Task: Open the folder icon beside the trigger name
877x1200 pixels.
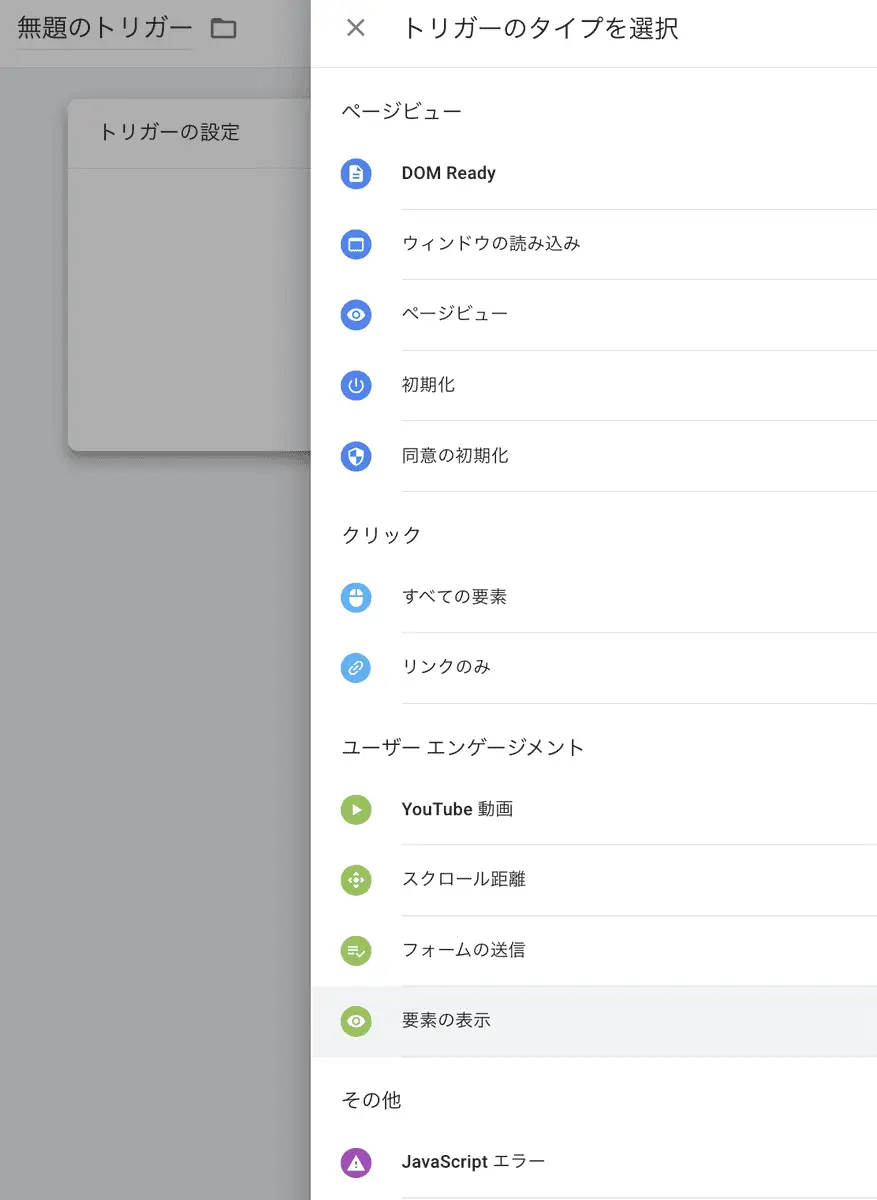Action: pos(224,28)
